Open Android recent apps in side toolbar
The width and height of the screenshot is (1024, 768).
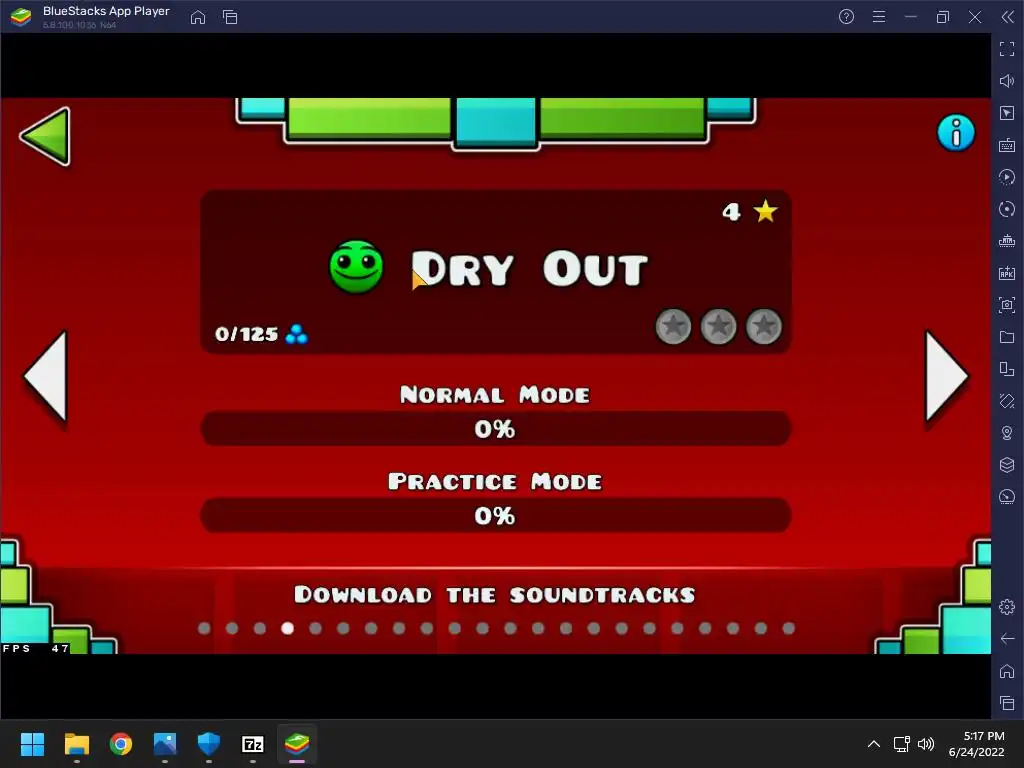[x=1007, y=703]
